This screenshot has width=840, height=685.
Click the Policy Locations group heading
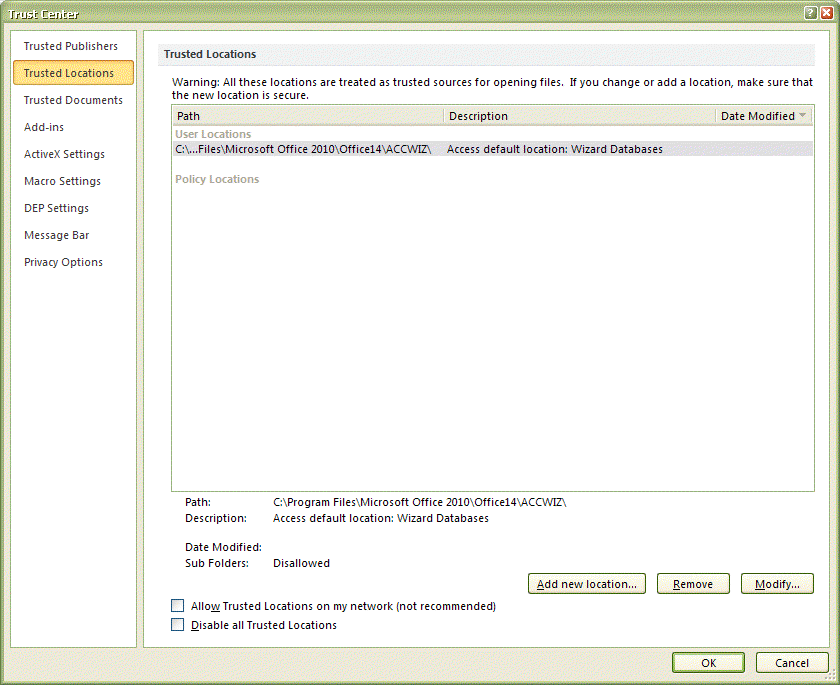point(217,179)
